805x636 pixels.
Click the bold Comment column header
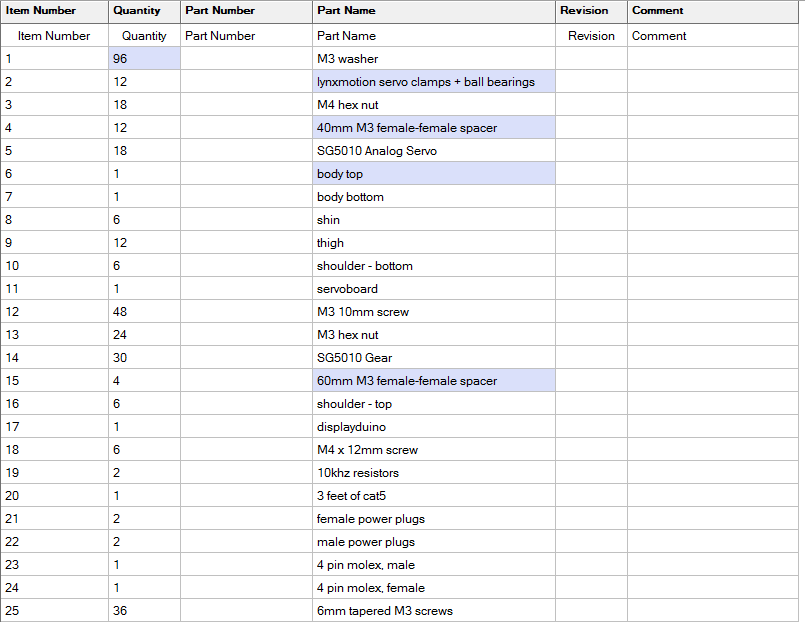point(657,11)
